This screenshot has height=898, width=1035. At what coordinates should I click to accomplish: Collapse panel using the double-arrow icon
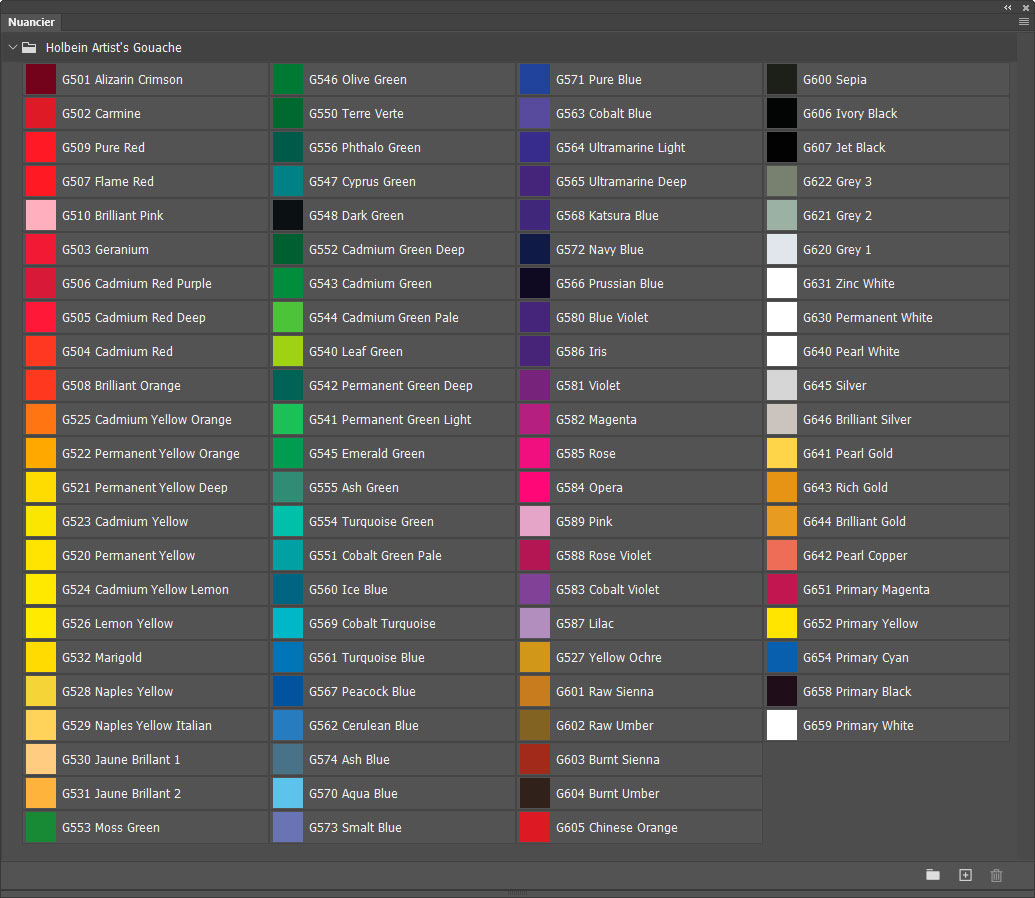tap(1008, 7)
